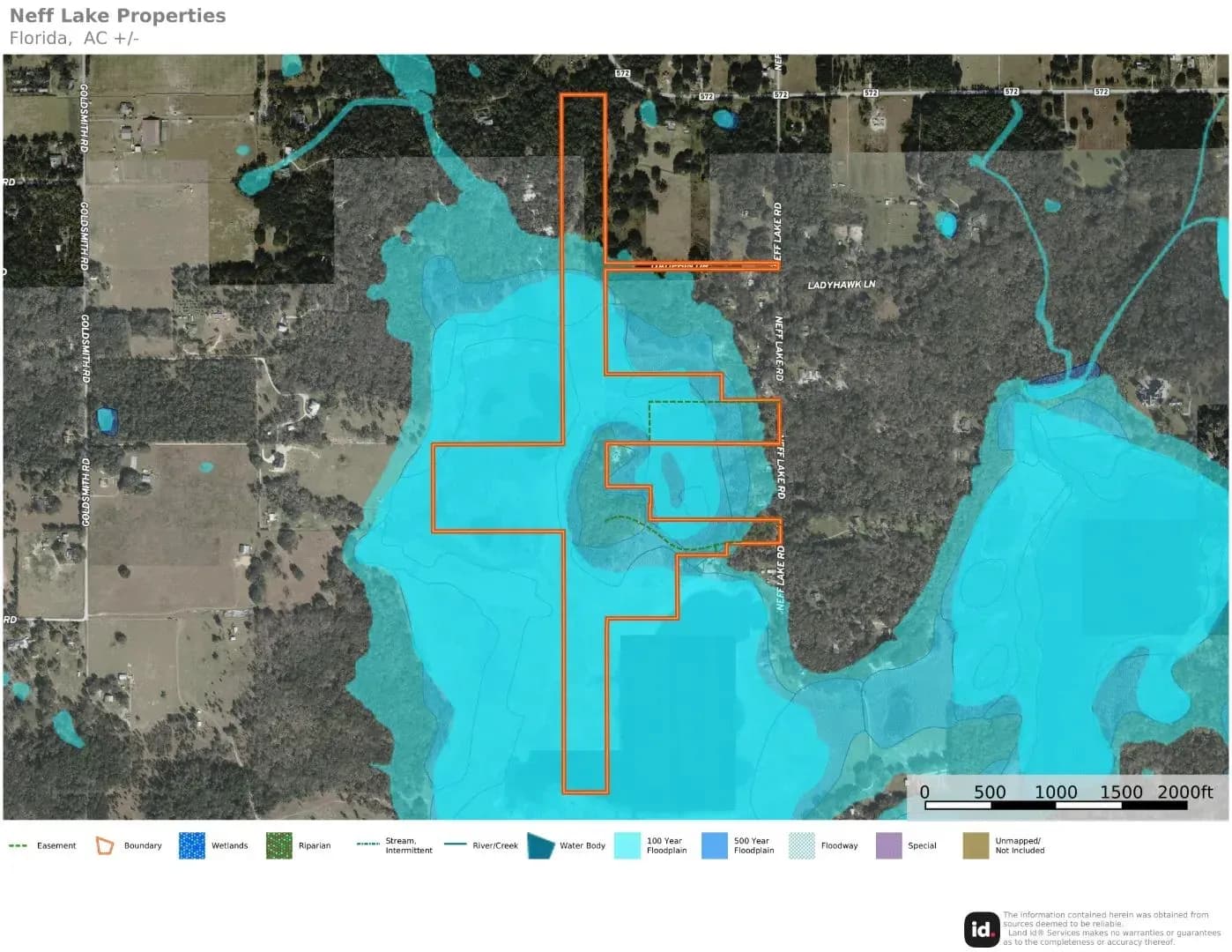The width and height of the screenshot is (1232, 952).
Task: Click the '100 Year Floodplain' label
Action: click(667, 846)
